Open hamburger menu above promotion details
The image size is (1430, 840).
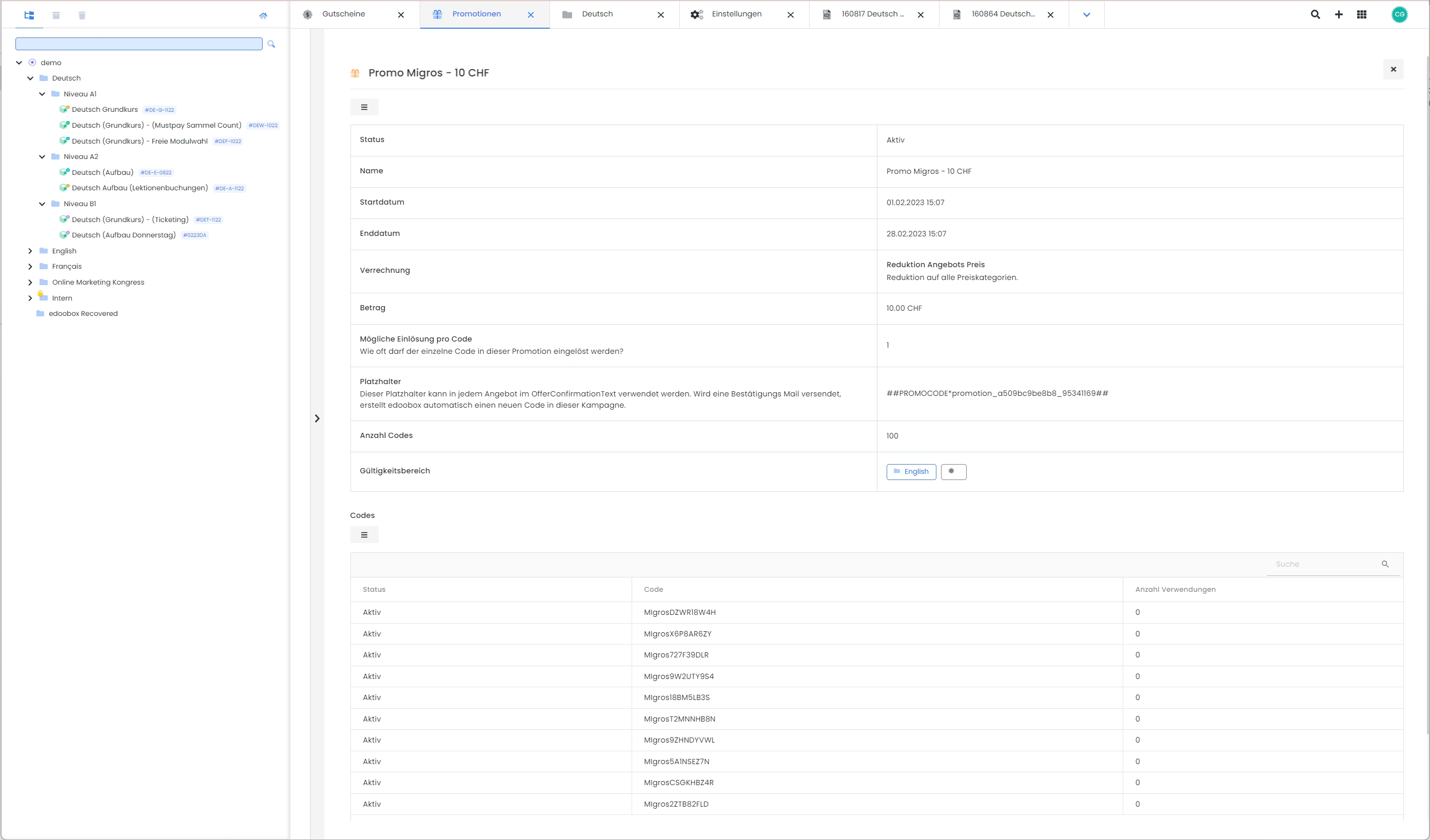[364, 107]
